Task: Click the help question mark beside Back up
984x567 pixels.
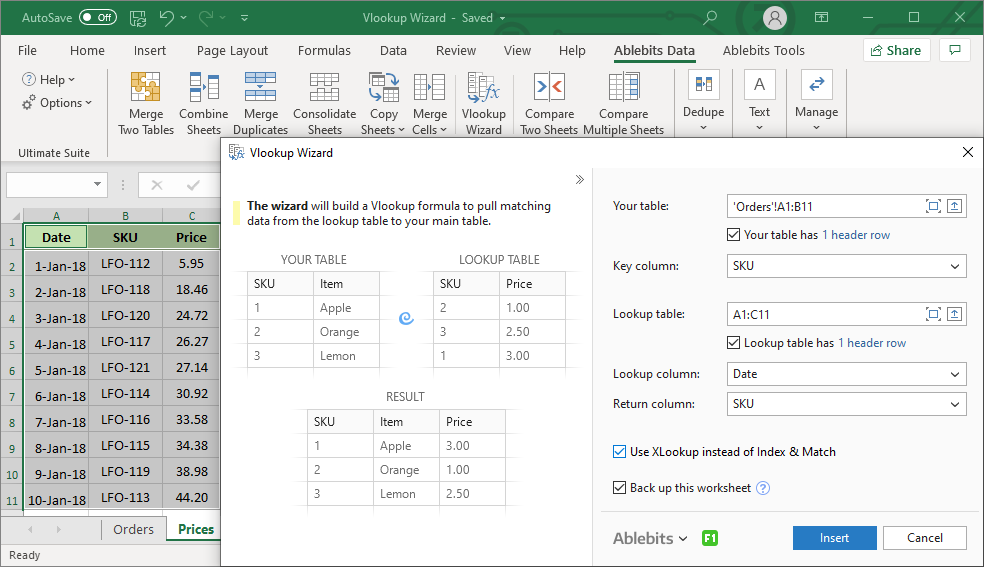Action: (x=762, y=488)
